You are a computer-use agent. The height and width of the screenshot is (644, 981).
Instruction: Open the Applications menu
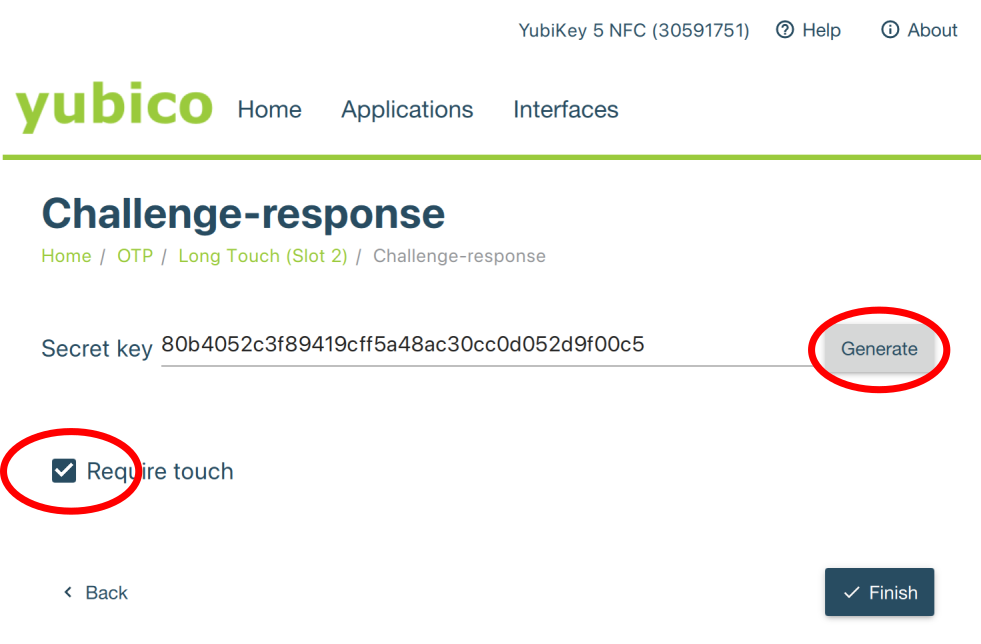click(407, 110)
